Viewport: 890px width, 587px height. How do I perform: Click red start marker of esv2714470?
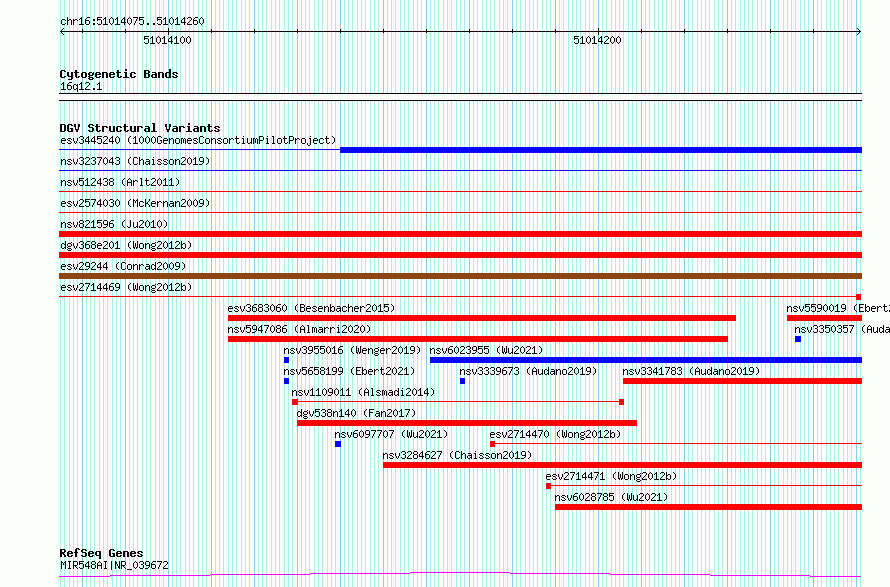[x=492, y=444]
